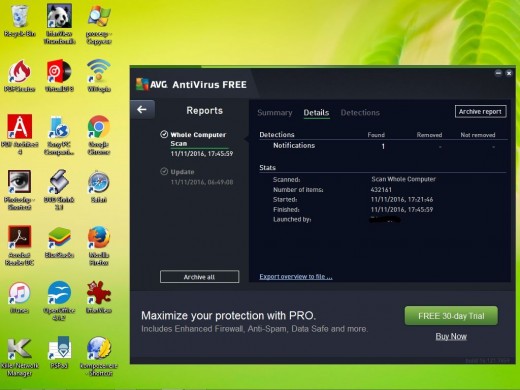This screenshot has height=390, width=520.
Task: Click the Removed column header
Action: click(429, 135)
